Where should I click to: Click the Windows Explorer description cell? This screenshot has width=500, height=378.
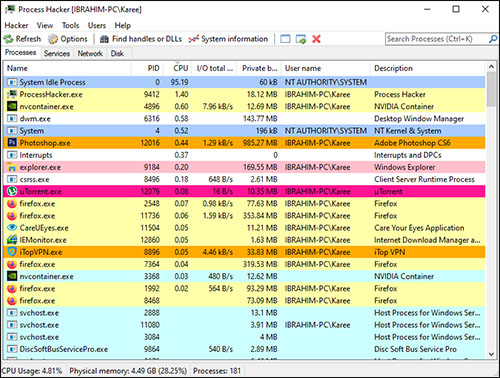pyautogui.click(x=405, y=167)
